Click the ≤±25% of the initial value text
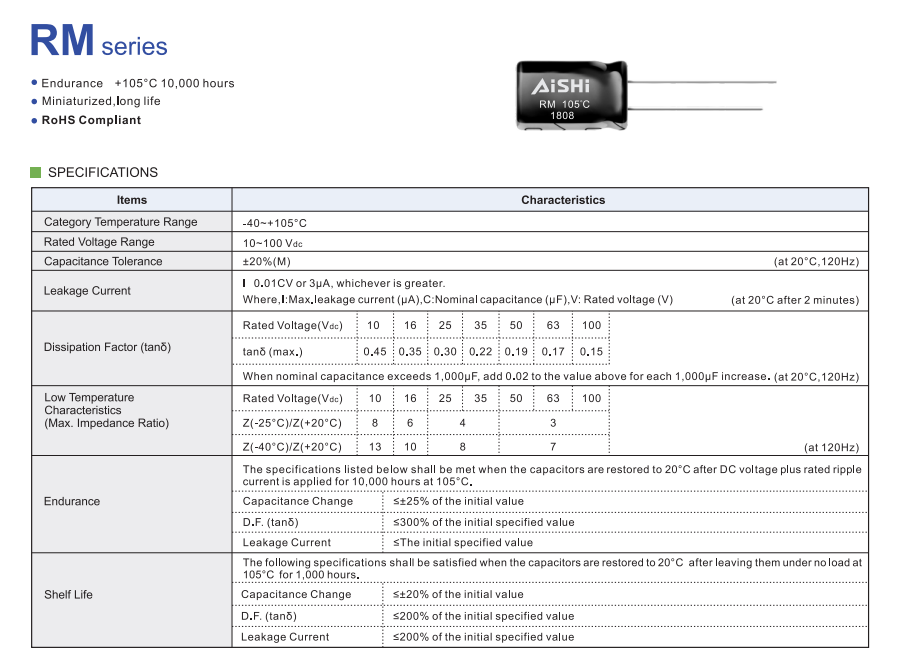This screenshot has width=900, height=663. click(458, 501)
